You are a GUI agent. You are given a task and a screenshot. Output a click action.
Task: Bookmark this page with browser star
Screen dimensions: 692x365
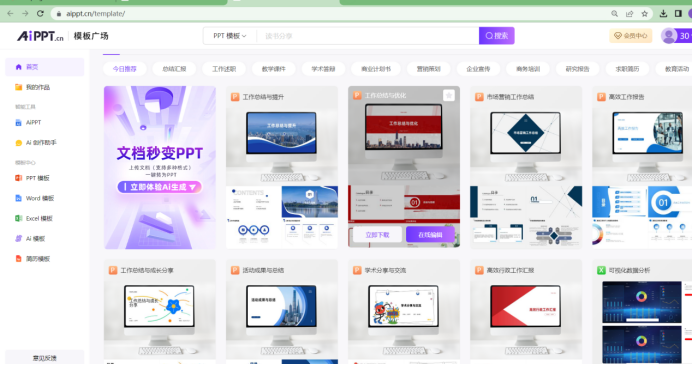644,14
